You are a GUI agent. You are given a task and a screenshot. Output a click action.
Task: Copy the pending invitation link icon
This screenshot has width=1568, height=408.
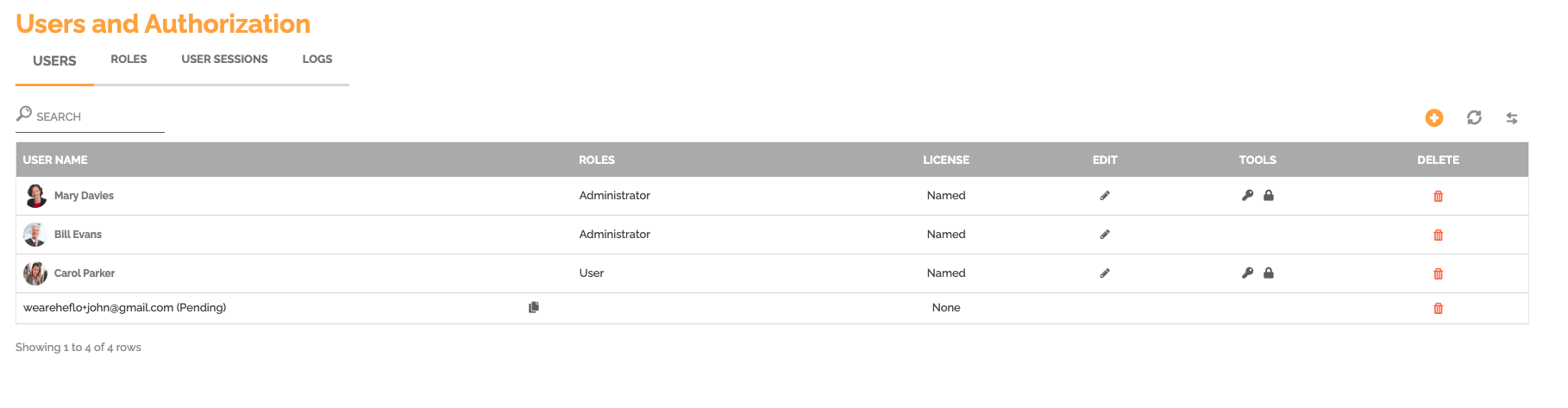pyautogui.click(x=534, y=307)
